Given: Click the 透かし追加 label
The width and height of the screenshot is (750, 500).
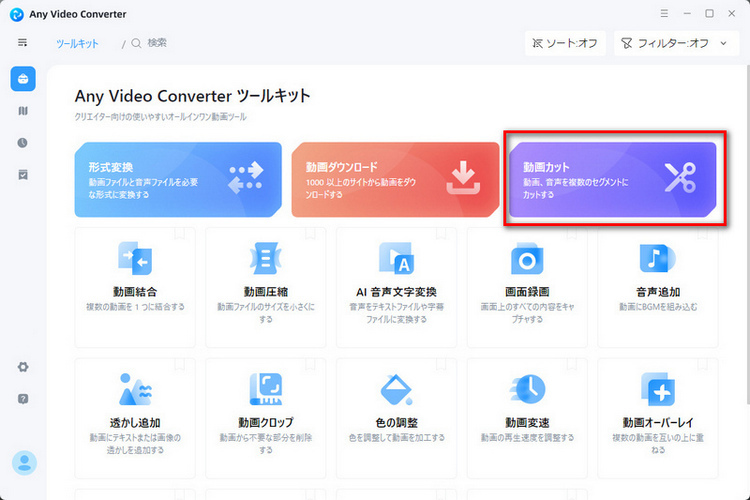Looking at the screenshot, I should coord(135,423).
